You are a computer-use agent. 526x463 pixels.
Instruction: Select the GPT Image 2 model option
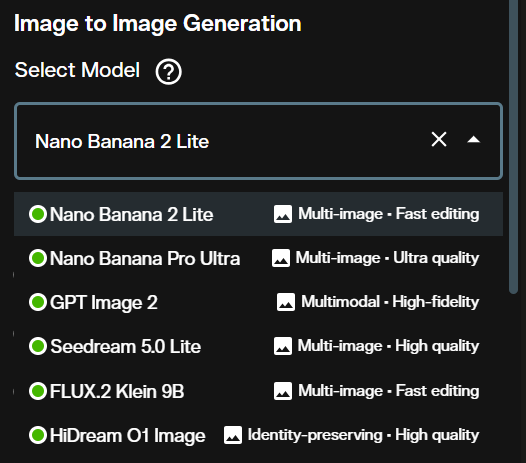[258, 302]
